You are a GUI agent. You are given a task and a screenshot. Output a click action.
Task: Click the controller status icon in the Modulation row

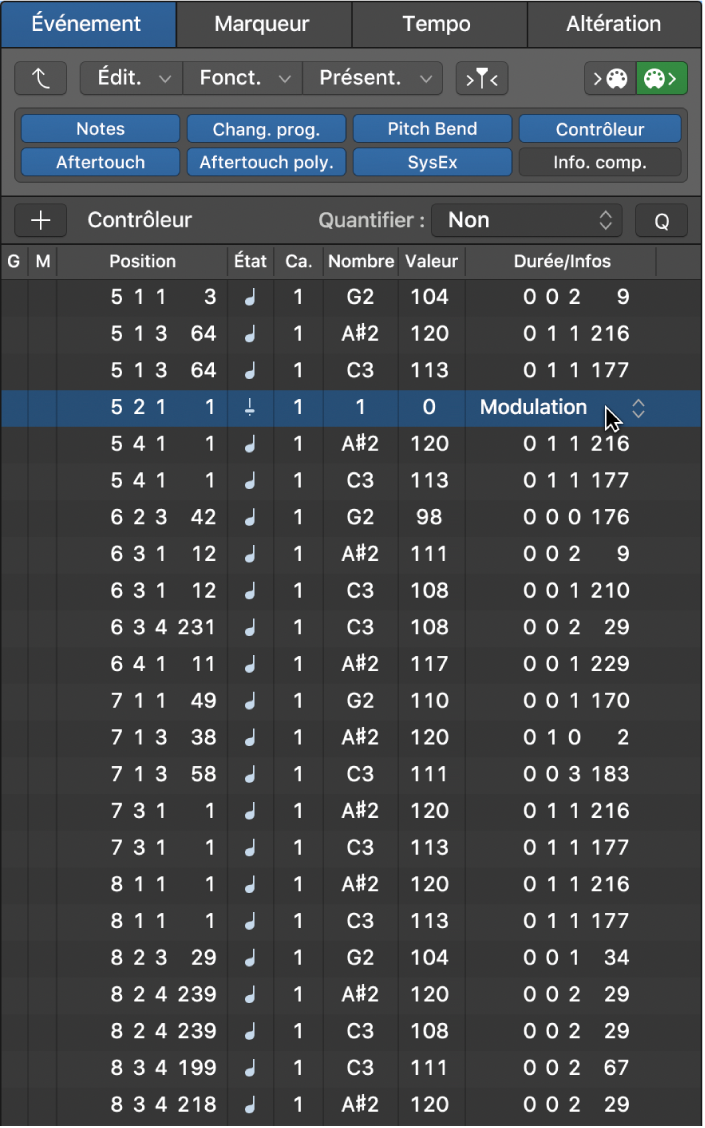coord(250,407)
